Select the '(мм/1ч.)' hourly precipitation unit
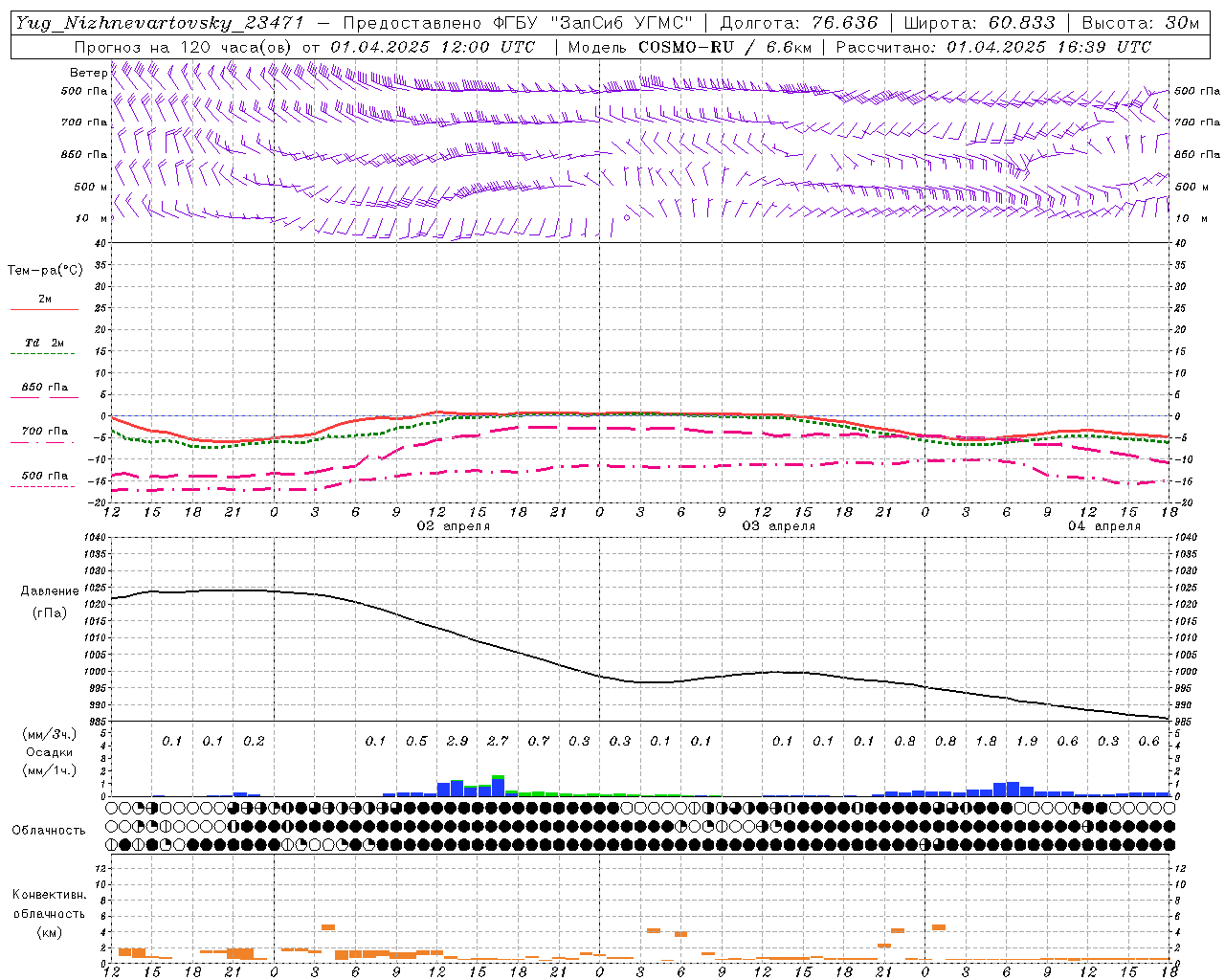 (x=50, y=770)
